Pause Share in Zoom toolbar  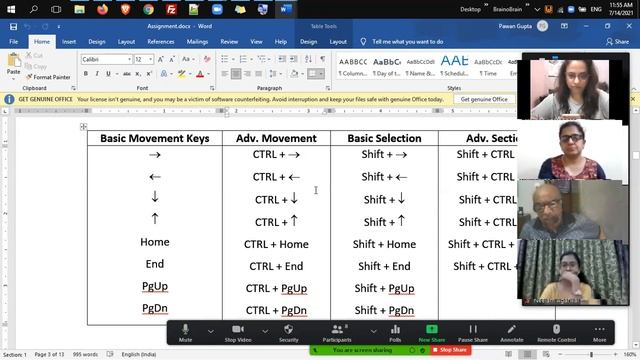pyautogui.click(x=473, y=333)
